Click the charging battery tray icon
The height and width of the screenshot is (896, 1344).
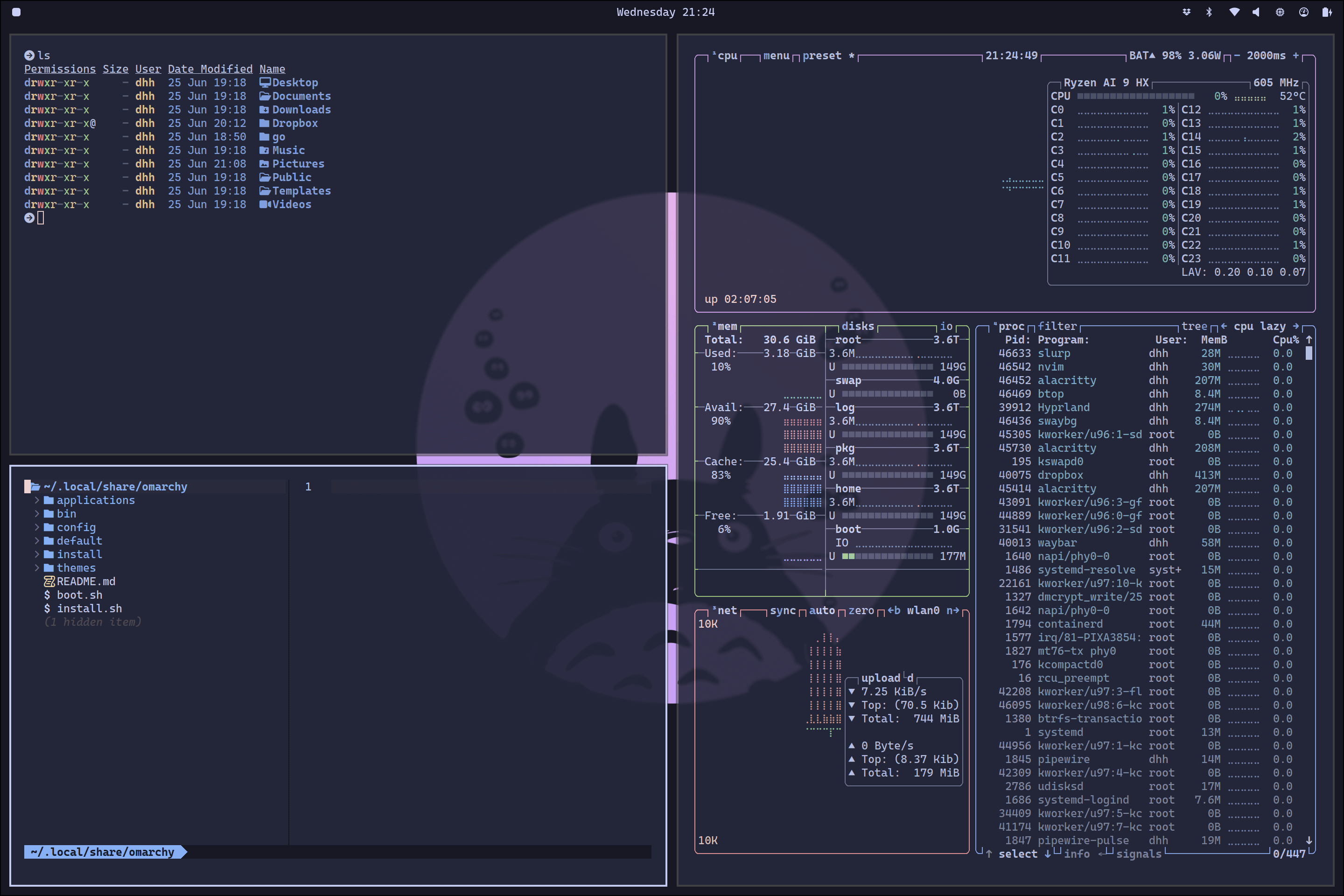(1327, 12)
